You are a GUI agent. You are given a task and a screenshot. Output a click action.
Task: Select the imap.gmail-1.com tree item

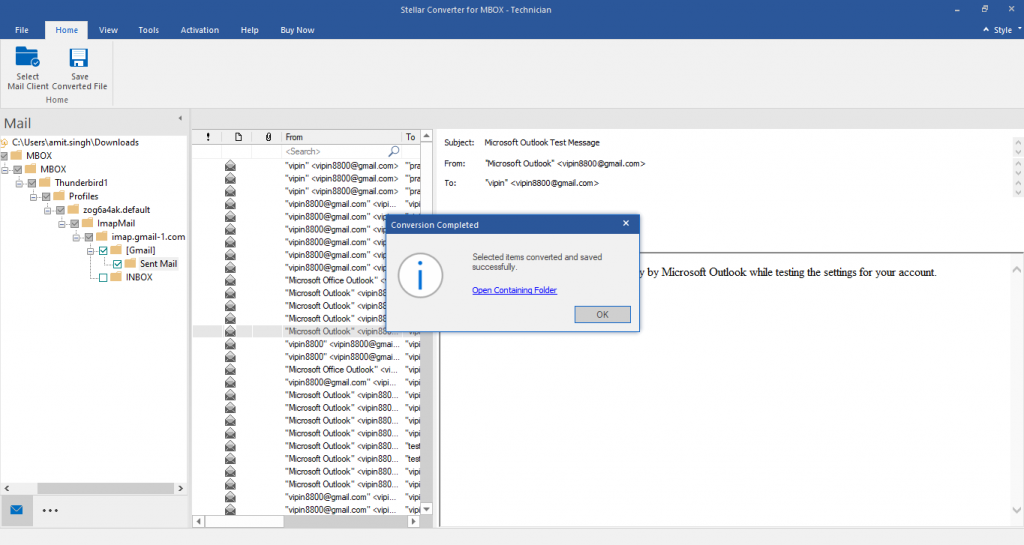tap(148, 237)
